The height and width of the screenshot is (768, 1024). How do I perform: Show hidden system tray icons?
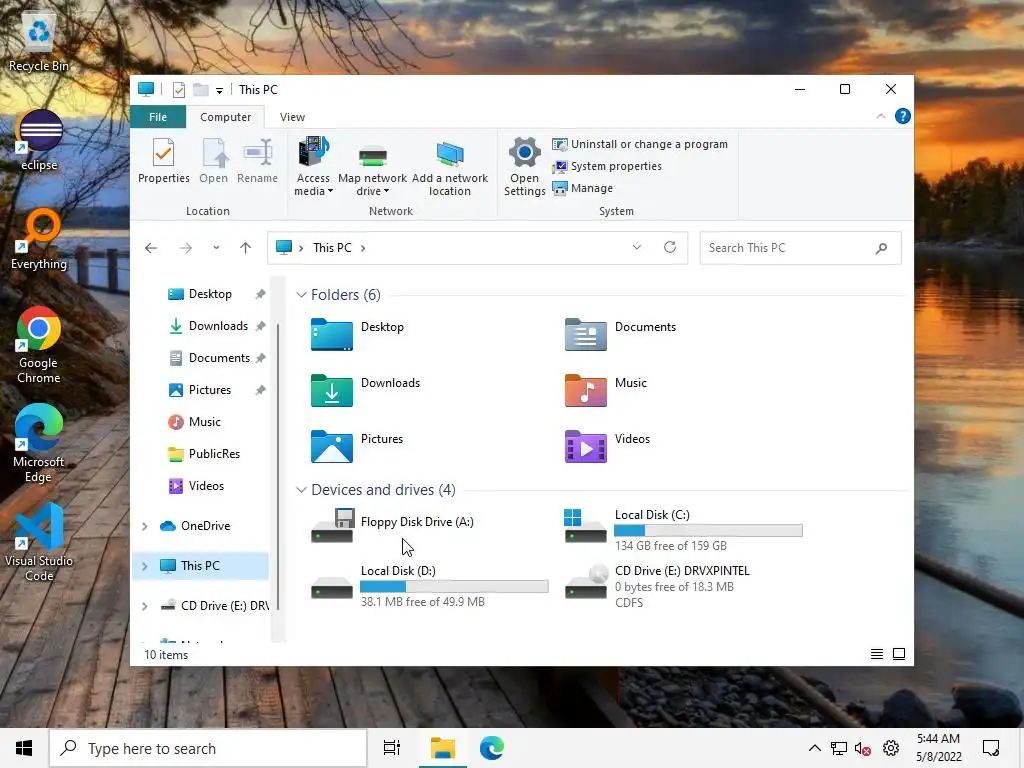coord(814,748)
